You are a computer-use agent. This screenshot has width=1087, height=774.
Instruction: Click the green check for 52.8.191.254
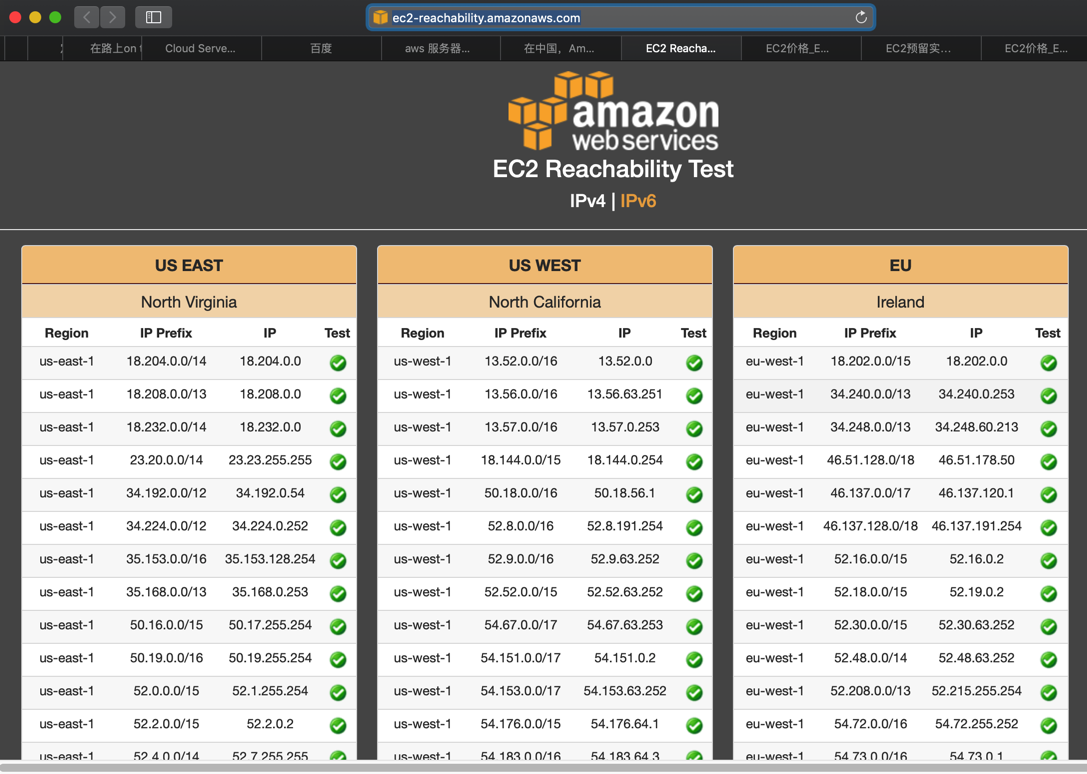pos(694,527)
